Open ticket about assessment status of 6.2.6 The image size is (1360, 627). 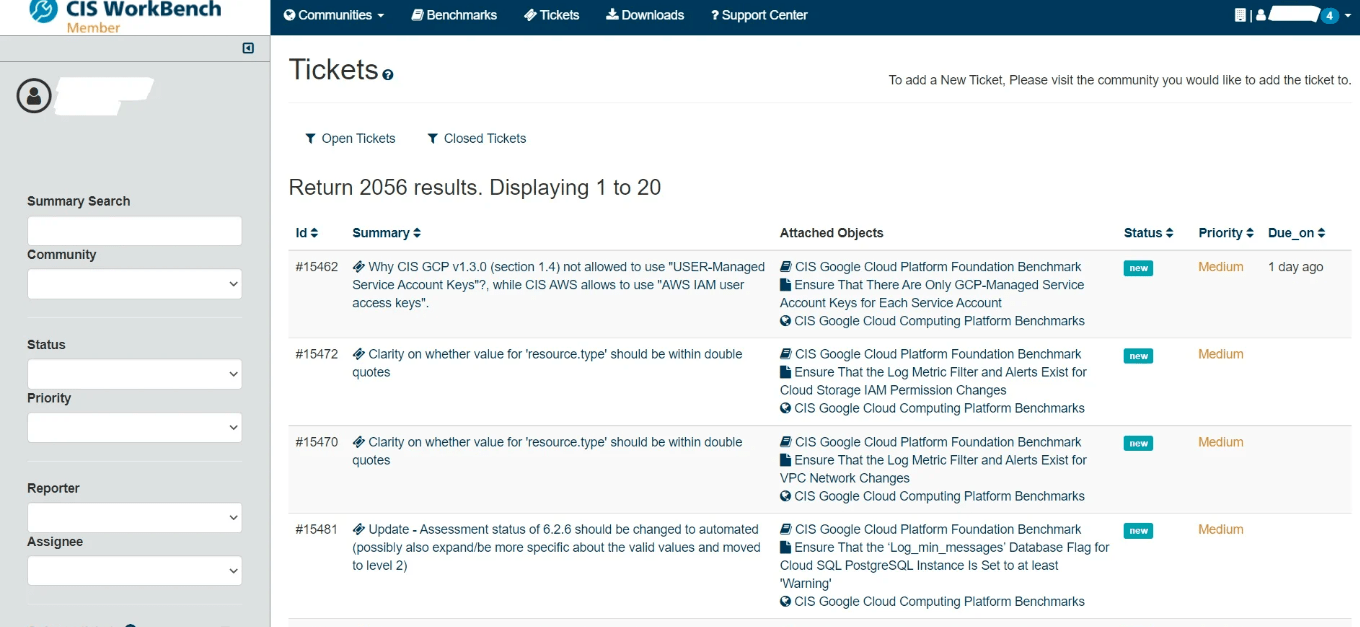555,547
